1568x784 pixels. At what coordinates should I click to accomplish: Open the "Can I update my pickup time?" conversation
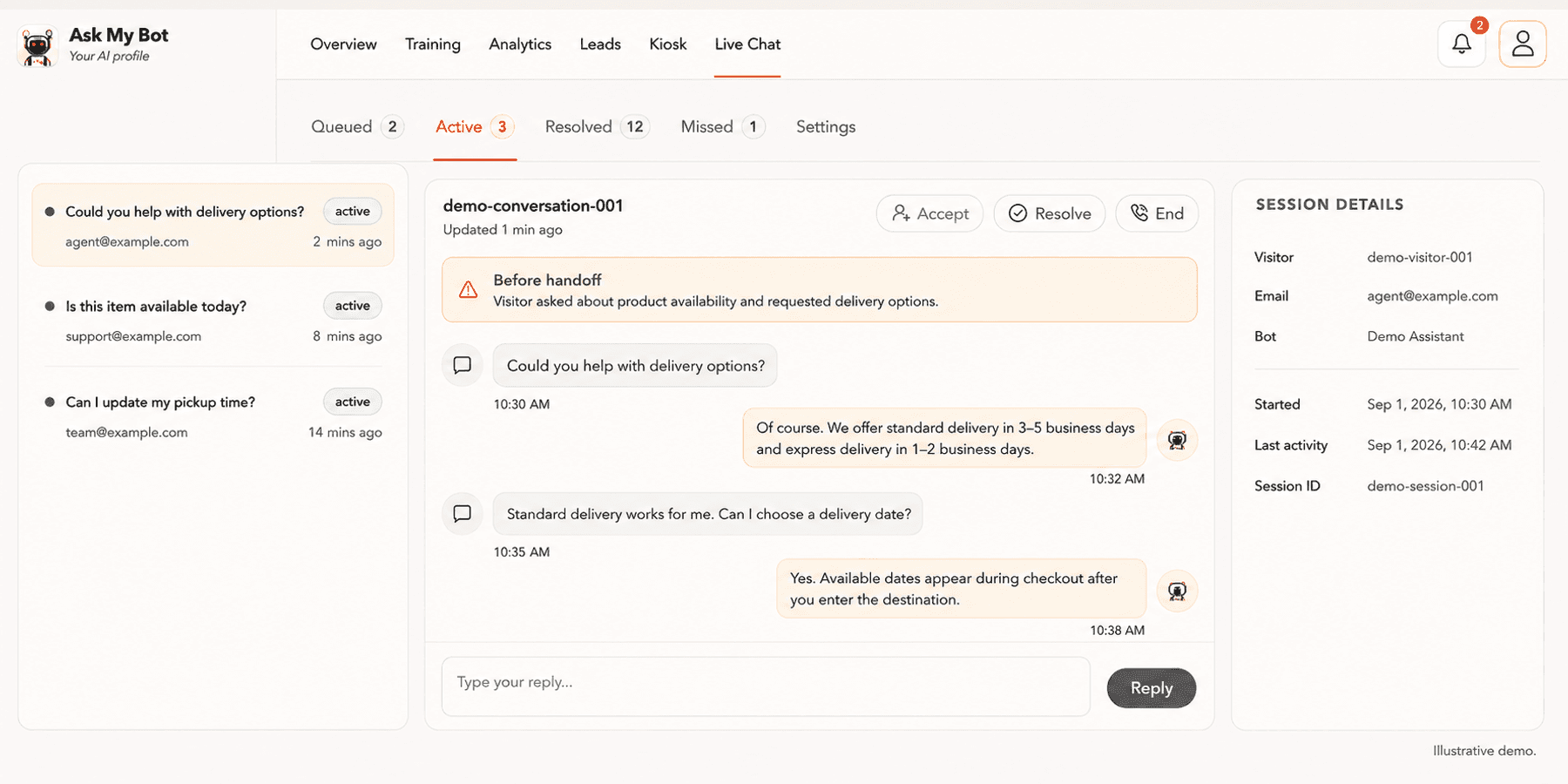point(213,416)
